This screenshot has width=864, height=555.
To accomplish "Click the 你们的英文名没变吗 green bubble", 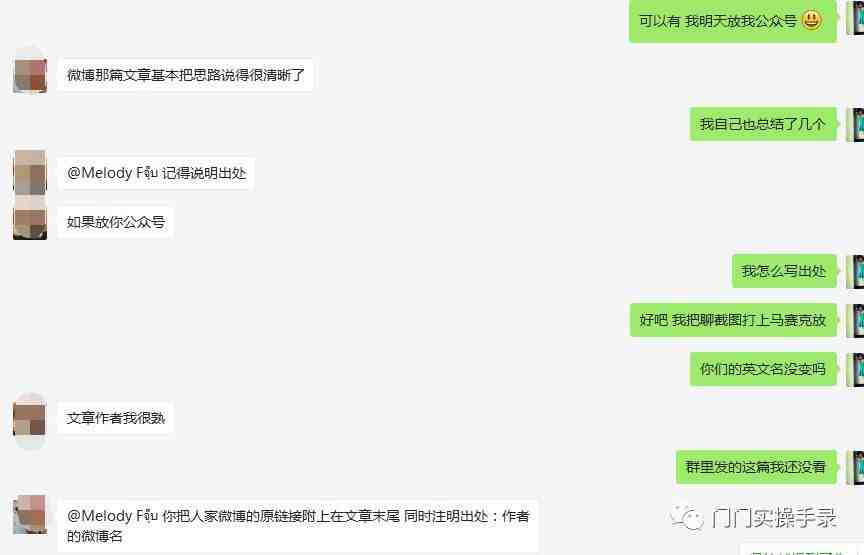I will (x=763, y=369).
